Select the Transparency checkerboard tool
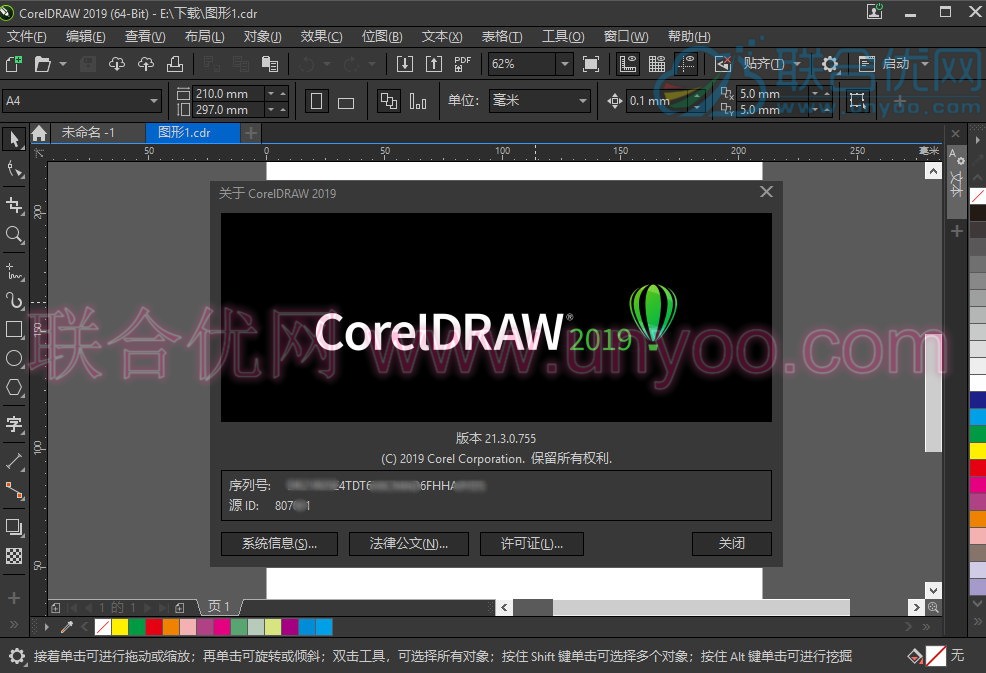 point(14,556)
